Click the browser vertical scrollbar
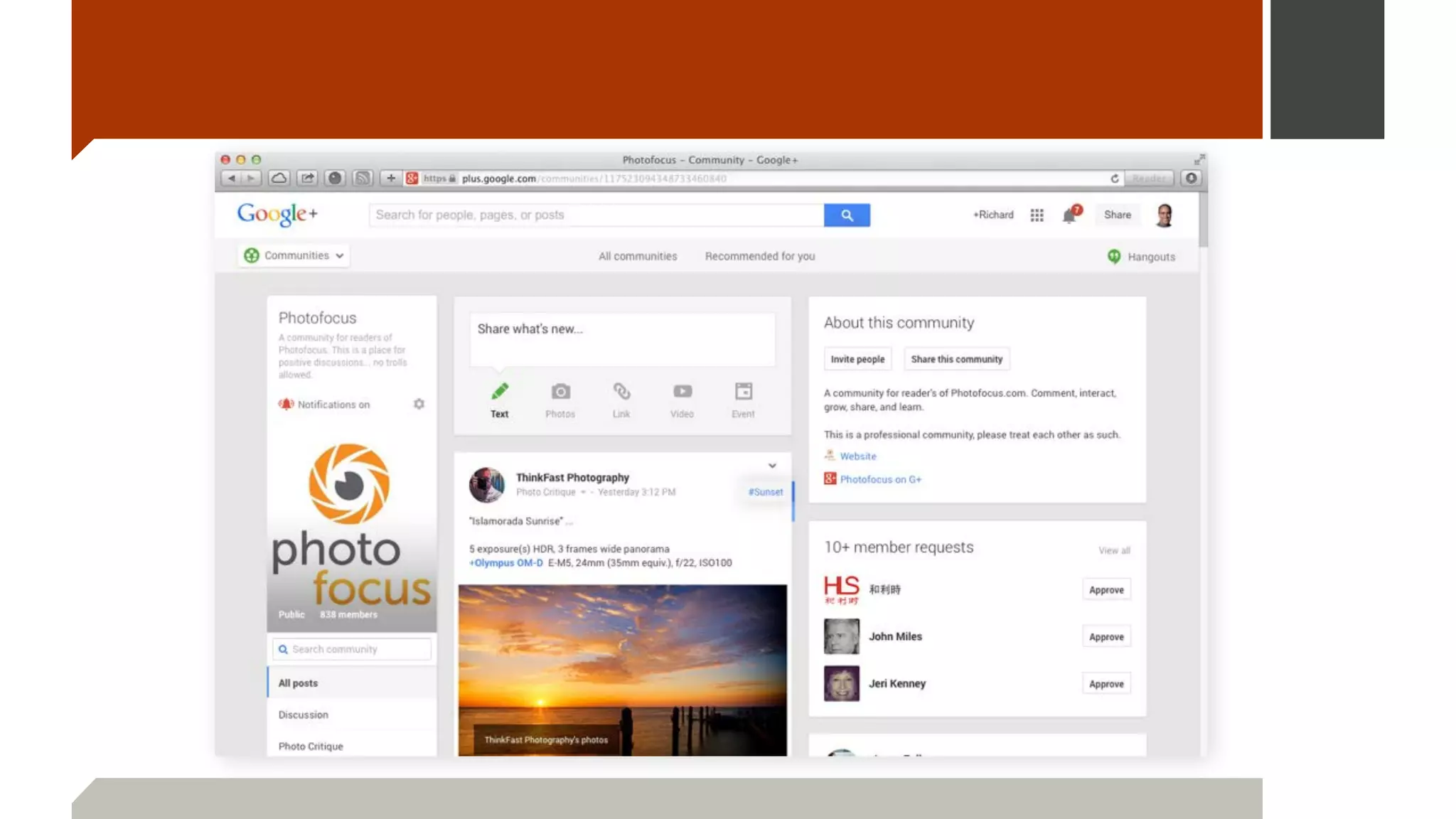The height and width of the screenshot is (819, 1456). 1203,220
